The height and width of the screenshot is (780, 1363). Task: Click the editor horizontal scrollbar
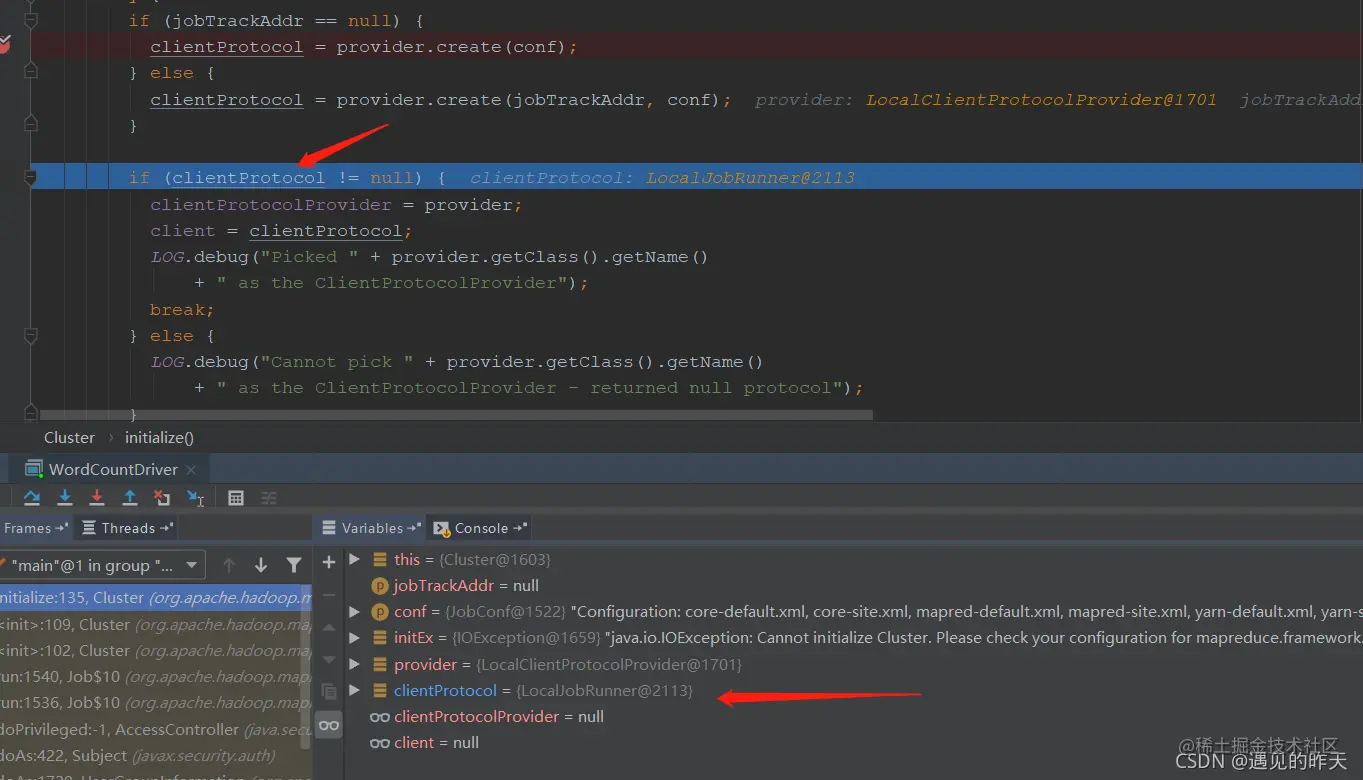tap(457, 414)
